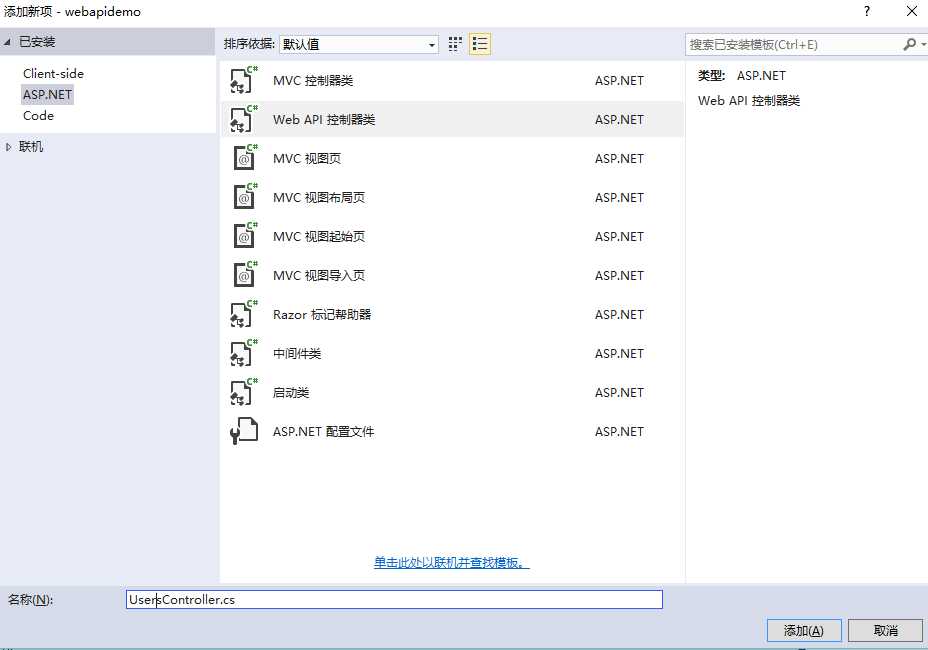Select the Razor 标记帮助器 template name
The image size is (928, 650).
click(322, 315)
